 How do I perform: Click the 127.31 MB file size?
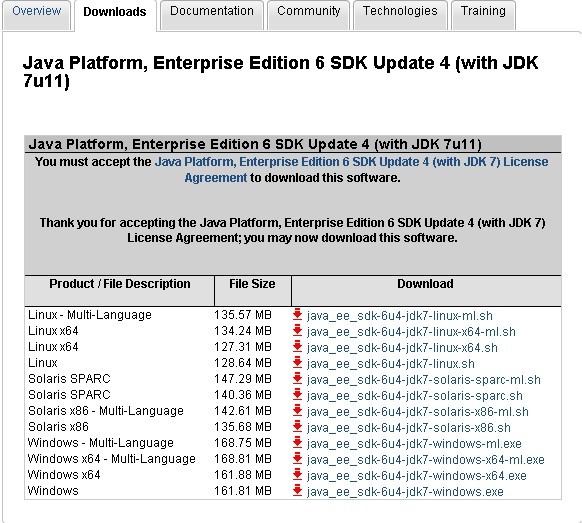[x=243, y=347]
